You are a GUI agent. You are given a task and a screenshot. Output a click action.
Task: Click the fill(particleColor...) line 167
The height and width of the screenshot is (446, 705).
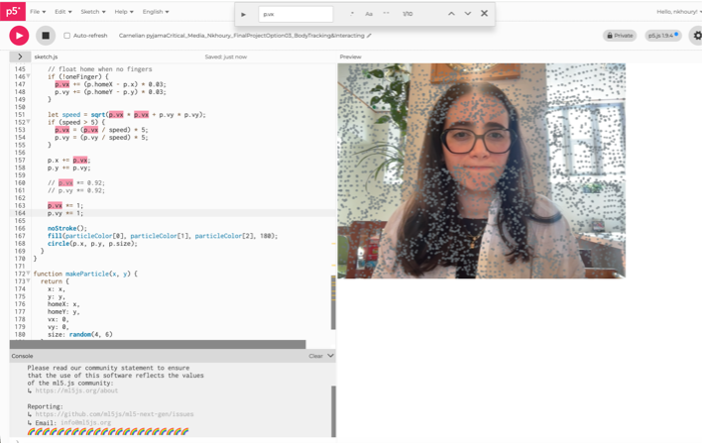(x=163, y=236)
